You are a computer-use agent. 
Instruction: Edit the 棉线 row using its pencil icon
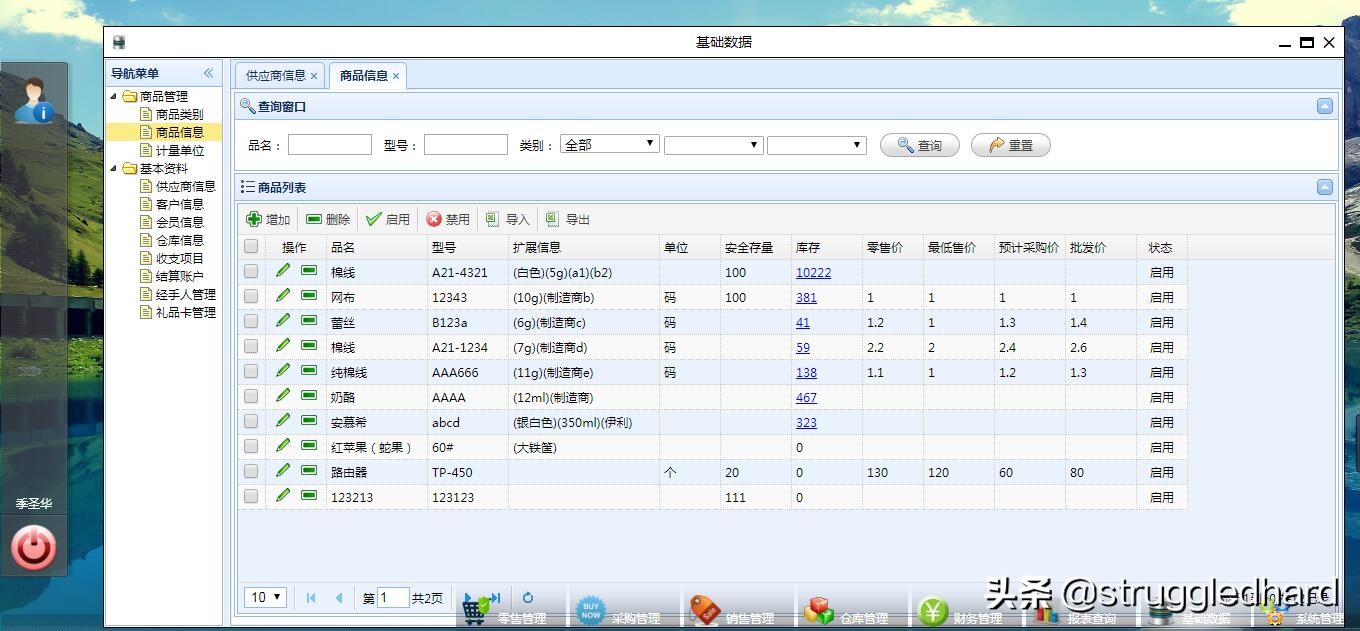click(283, 271)
